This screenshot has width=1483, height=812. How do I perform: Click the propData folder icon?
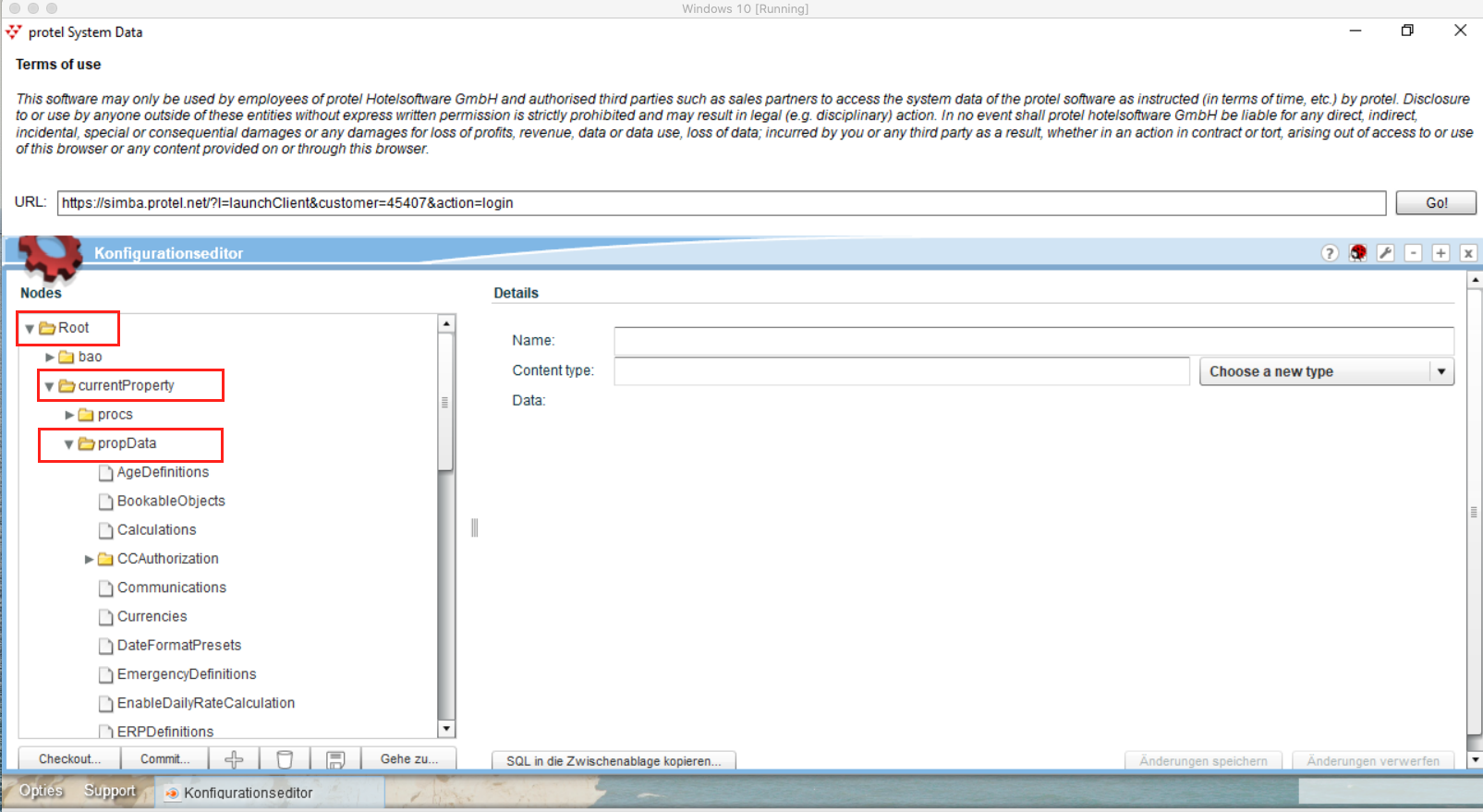(x=87, y=443)
